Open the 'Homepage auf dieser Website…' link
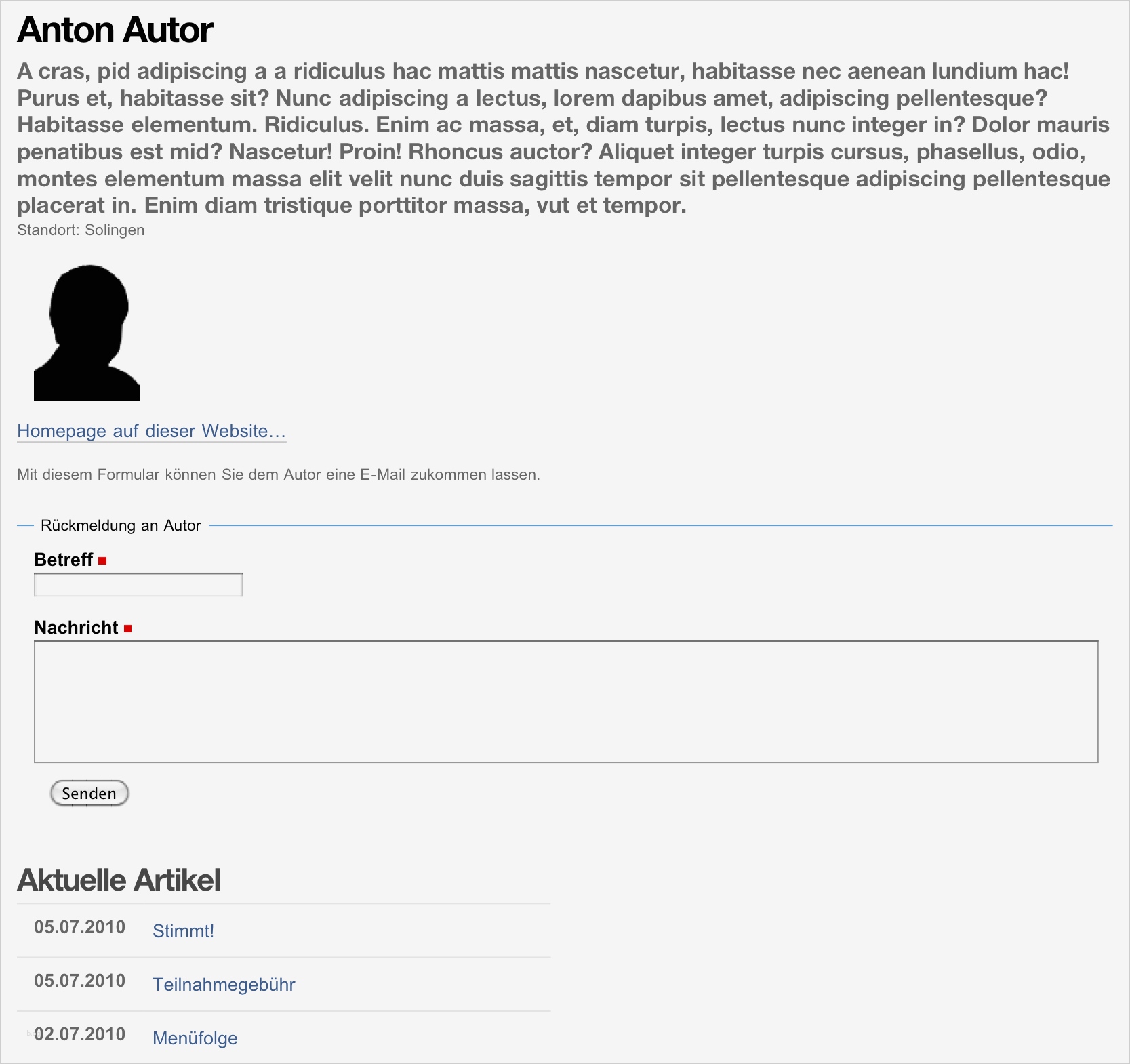1130x1064 pixels. pos(151,431)
